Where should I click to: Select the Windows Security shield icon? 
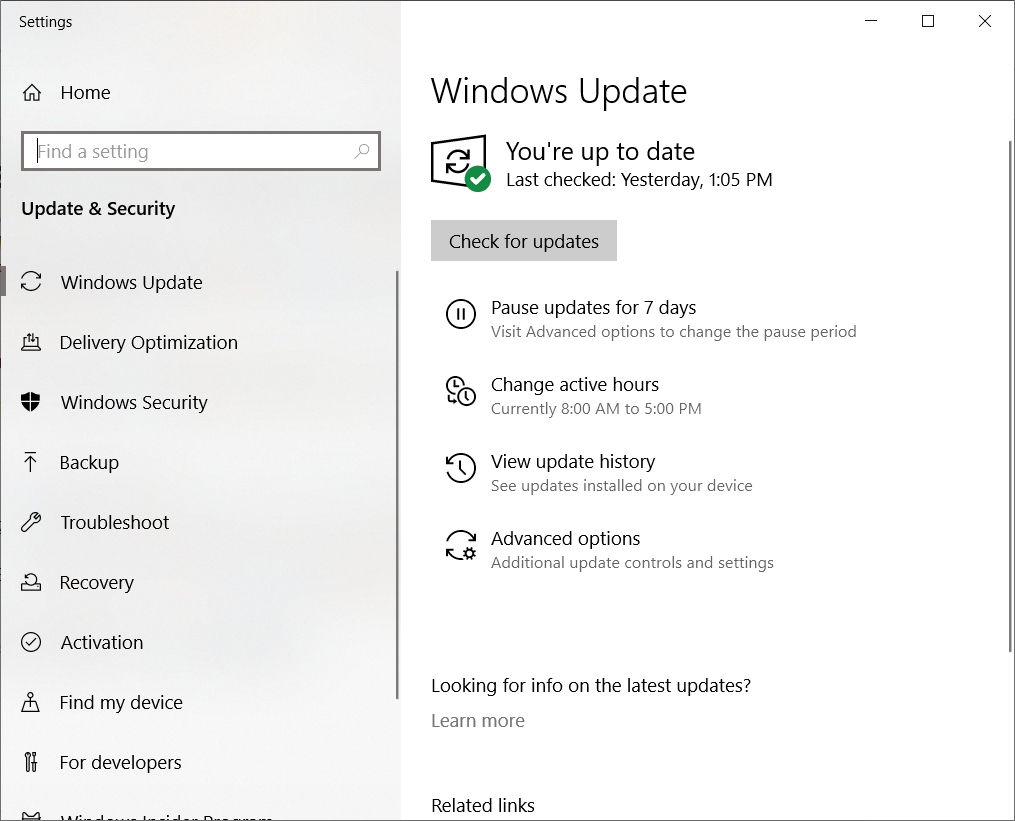(31, 403)
